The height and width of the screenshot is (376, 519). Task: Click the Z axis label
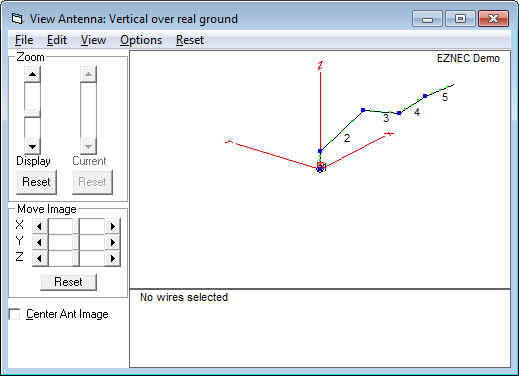point(320,66)
